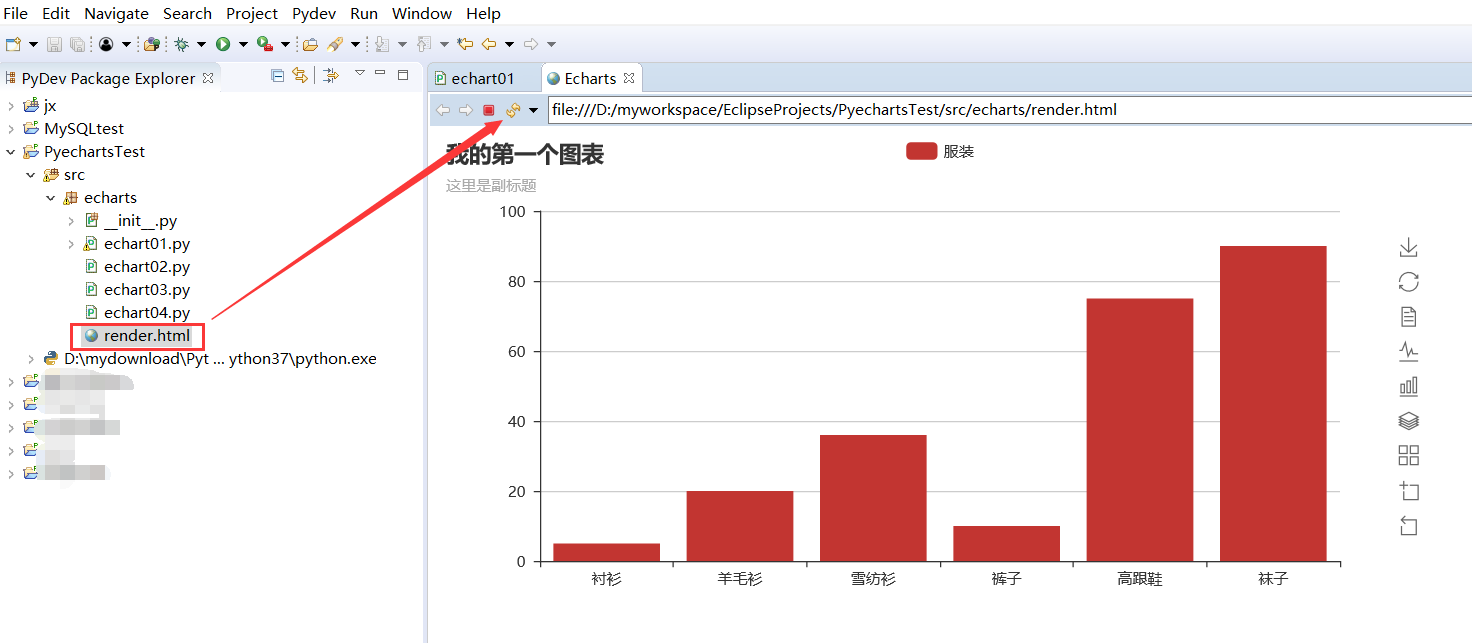
Task: Toggle Link with Editor in Package Explorer
Action: 297,76
